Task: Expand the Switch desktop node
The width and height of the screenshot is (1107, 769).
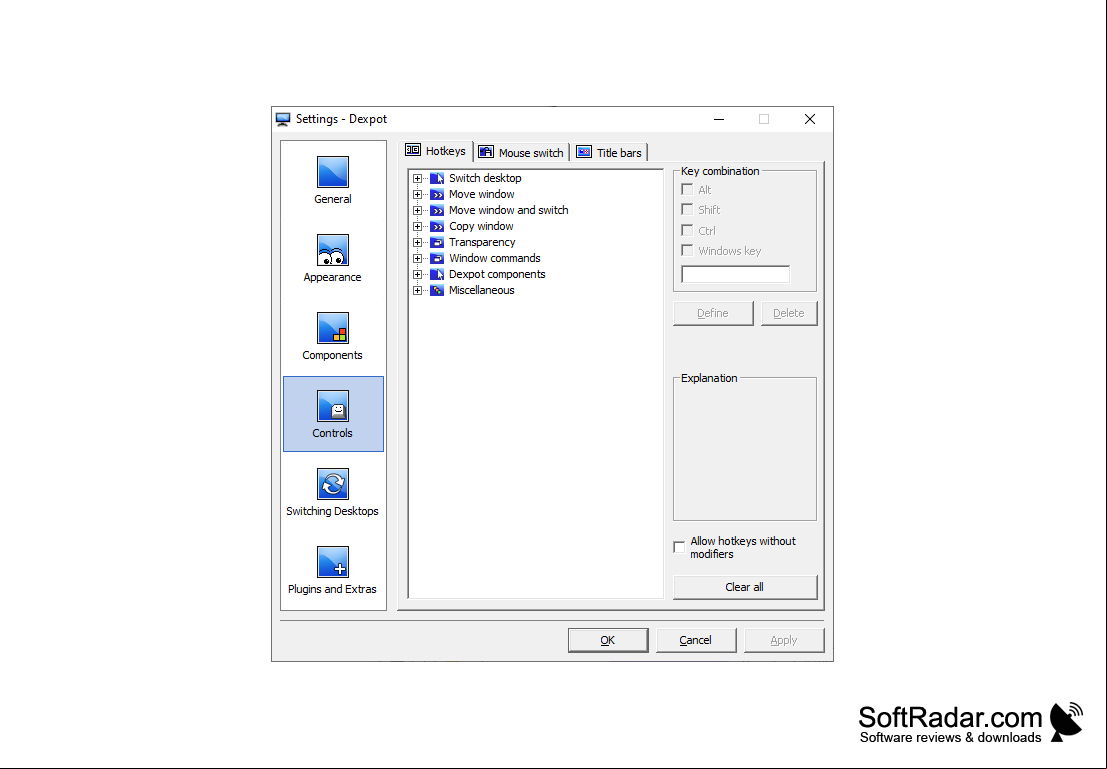Action: (x=417, y=179)
